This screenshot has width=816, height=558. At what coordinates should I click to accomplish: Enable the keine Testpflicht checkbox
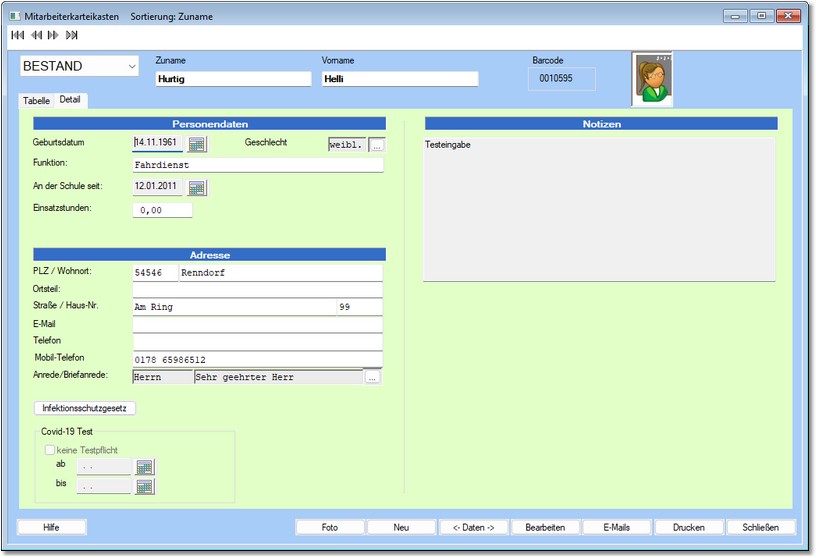tap(50, 451)
